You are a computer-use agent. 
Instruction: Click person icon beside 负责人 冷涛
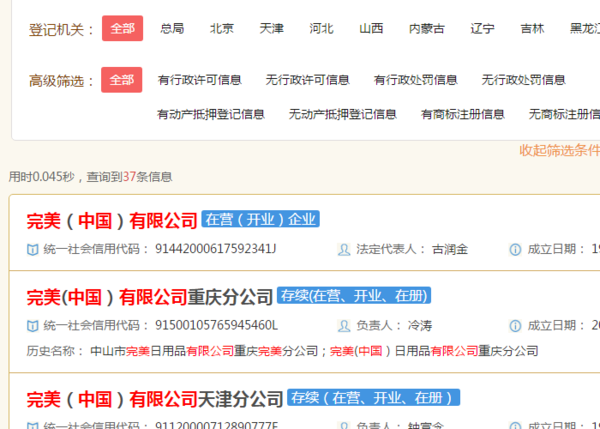(x=344, y=326)
